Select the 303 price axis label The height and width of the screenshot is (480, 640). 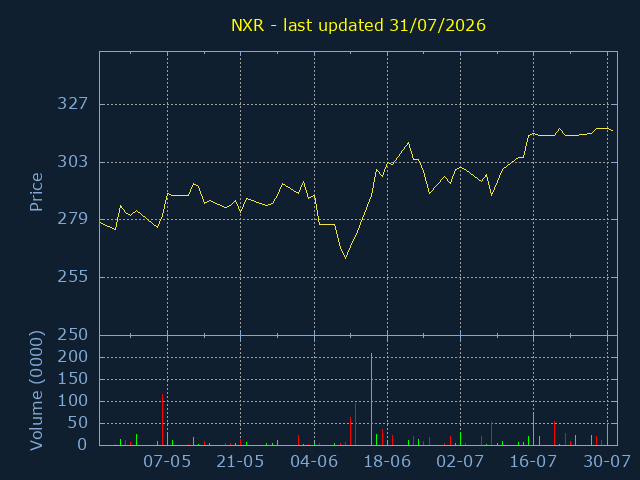click(x=73, y=162)
